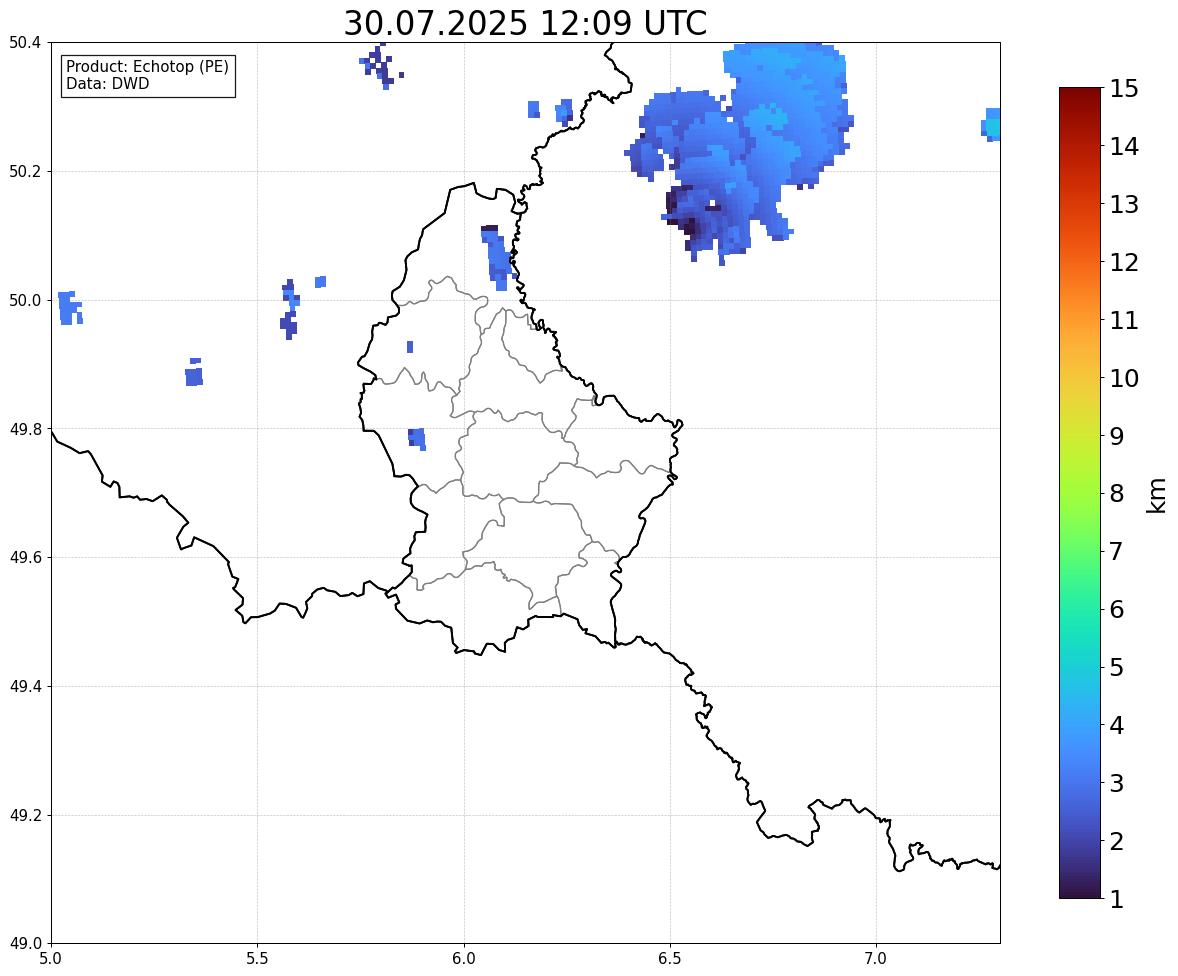
Task: Click the latitude axis label "50.2"
Action: (x=24, y=171)
